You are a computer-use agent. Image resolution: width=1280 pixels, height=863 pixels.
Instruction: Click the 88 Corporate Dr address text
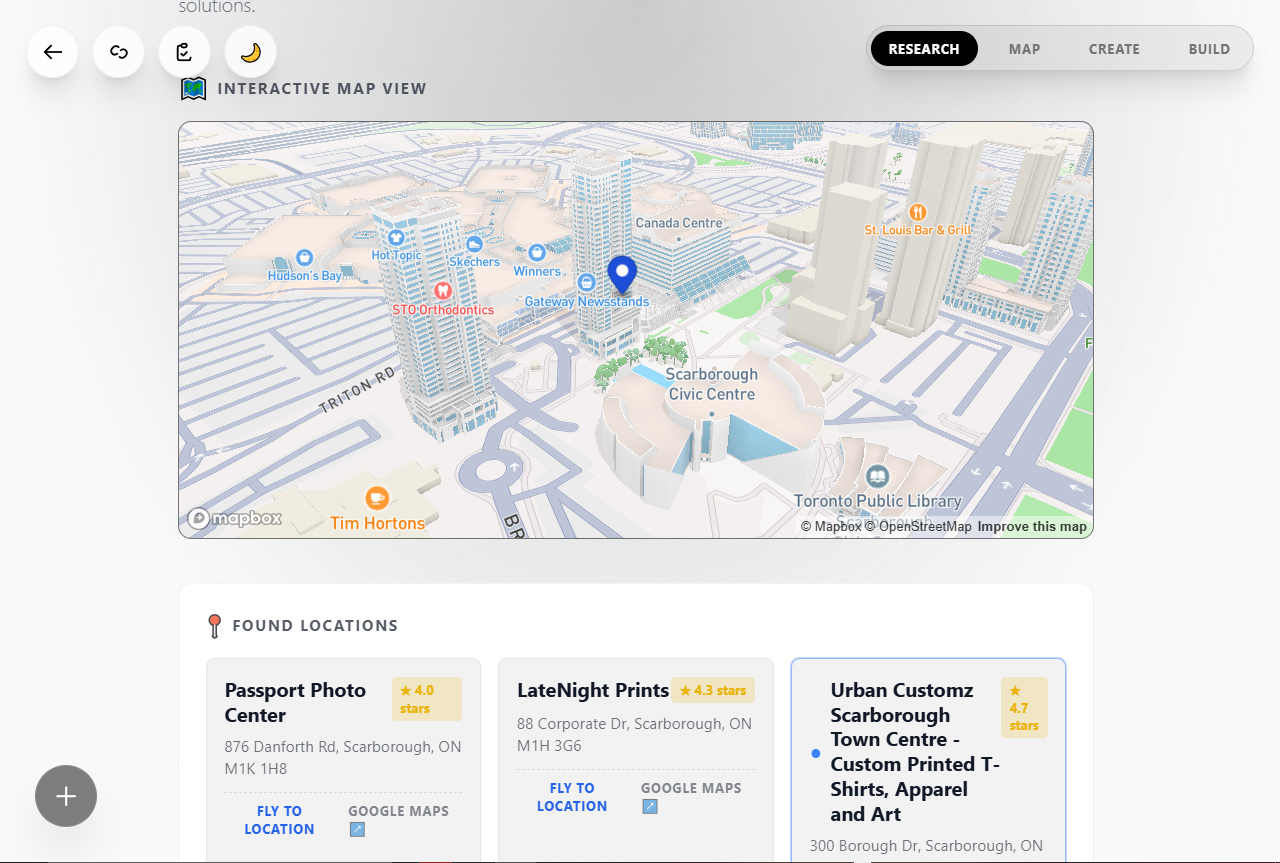click(x=634, y=735)
